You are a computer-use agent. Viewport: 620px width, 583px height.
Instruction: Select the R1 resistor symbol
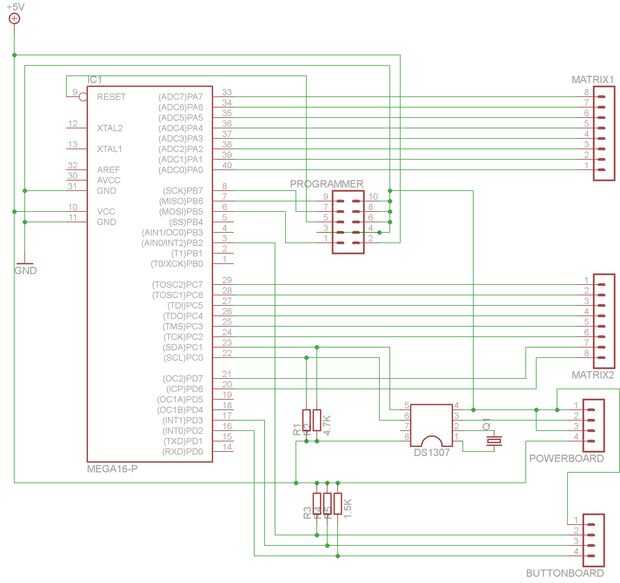306,420
